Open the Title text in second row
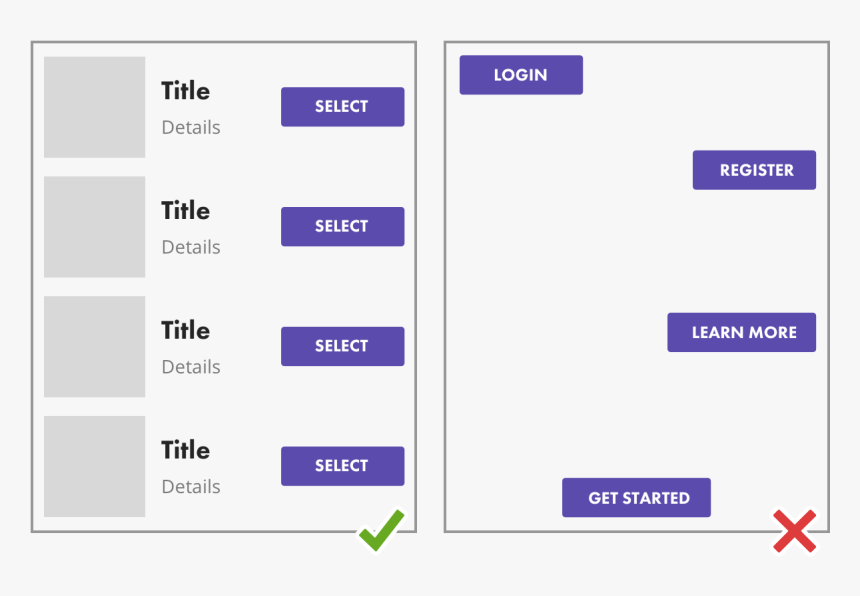This screenshot has width=860, height=596. click(186, 211)
